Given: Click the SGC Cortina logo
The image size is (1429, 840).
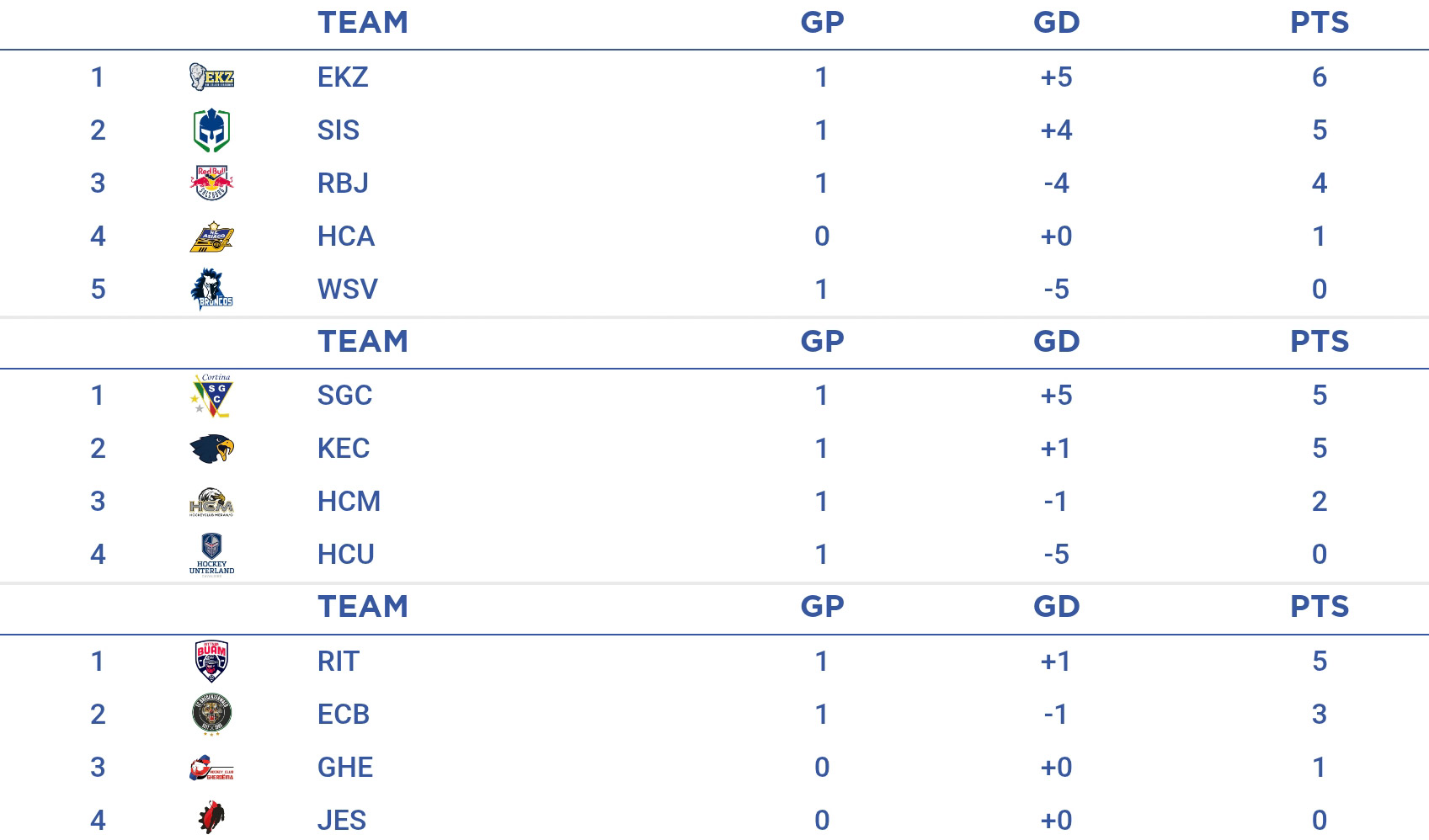Looking at the screenshot, I should click(211, 396).
